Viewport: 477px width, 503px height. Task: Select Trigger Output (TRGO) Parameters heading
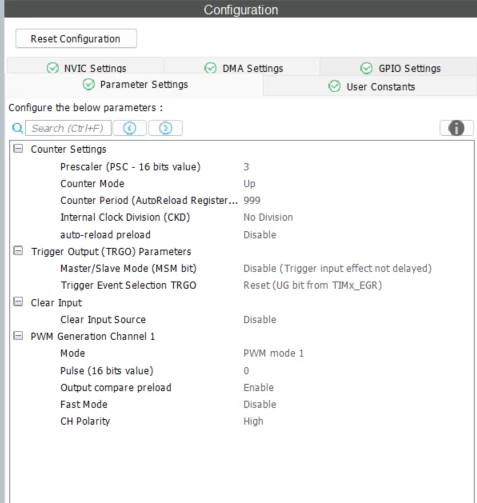pos(111,252)
